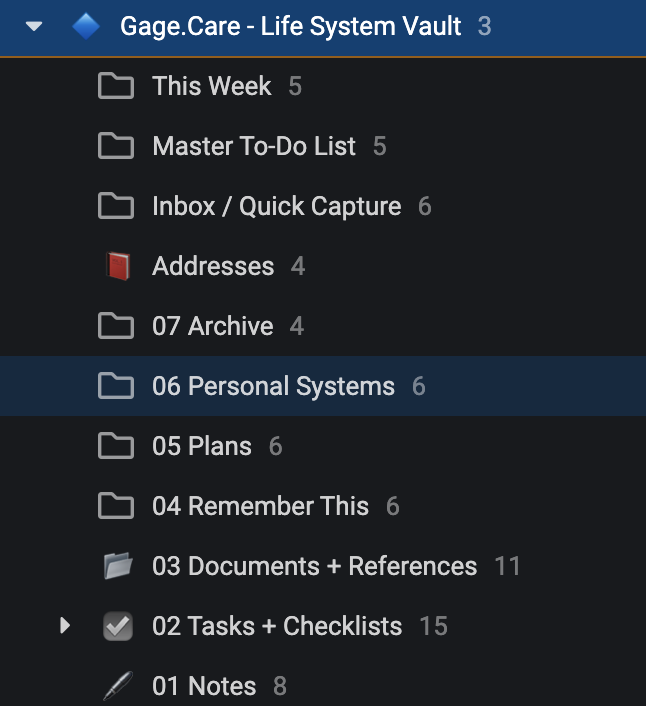Click the blue diamond vault icon
The image size is (646, 706).
[86, 26]
